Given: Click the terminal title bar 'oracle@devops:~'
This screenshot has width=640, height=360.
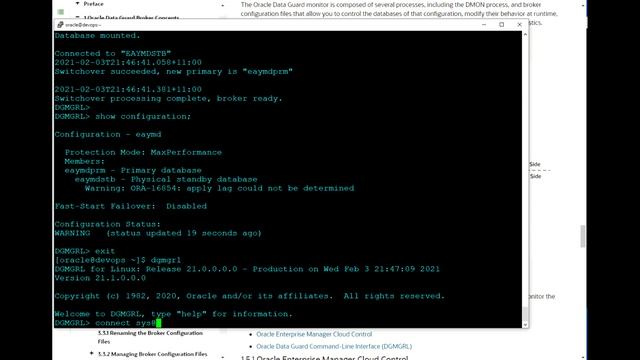Looking at the screenshot, I should coord(83,25).
